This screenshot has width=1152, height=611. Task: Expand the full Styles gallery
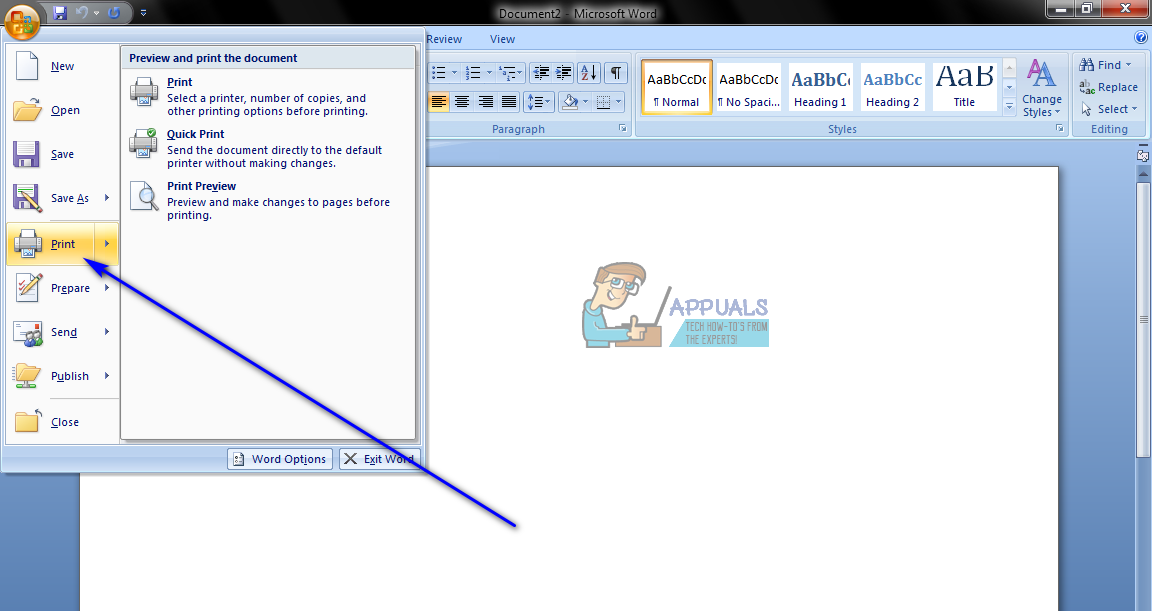click(x=1009, y=106)
